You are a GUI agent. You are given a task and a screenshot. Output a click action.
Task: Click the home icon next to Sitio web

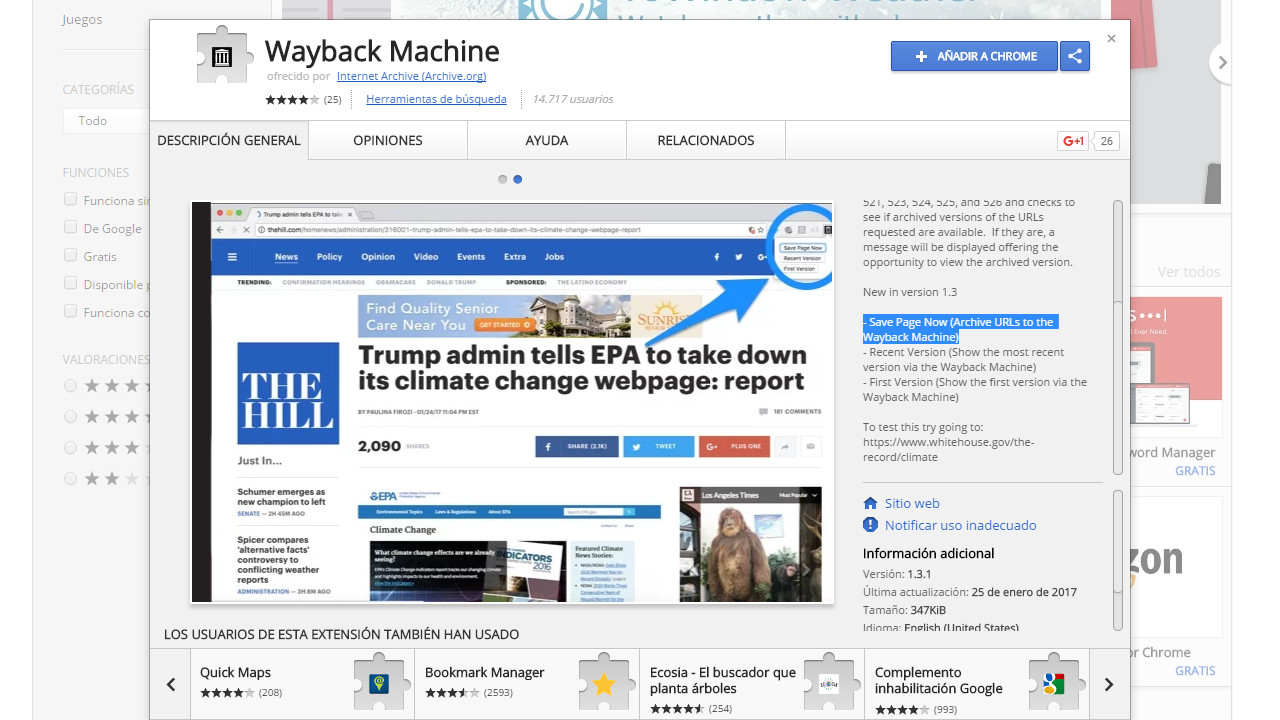tap(870, 503)
